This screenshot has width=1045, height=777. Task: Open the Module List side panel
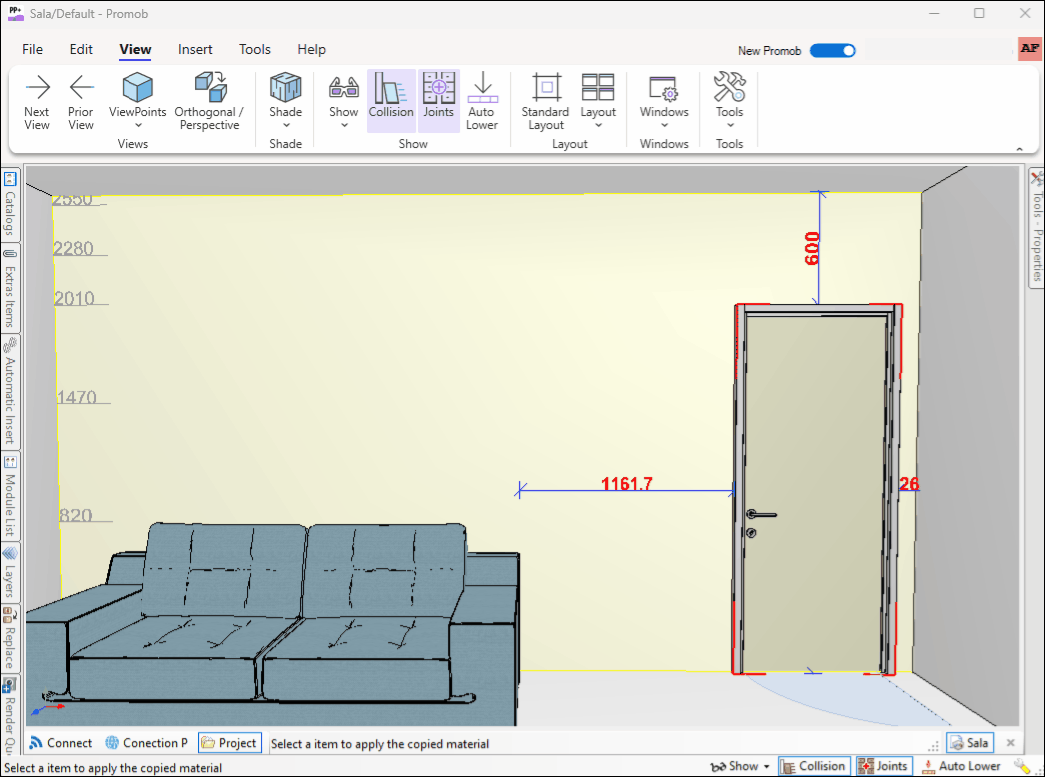pos(10,493)
